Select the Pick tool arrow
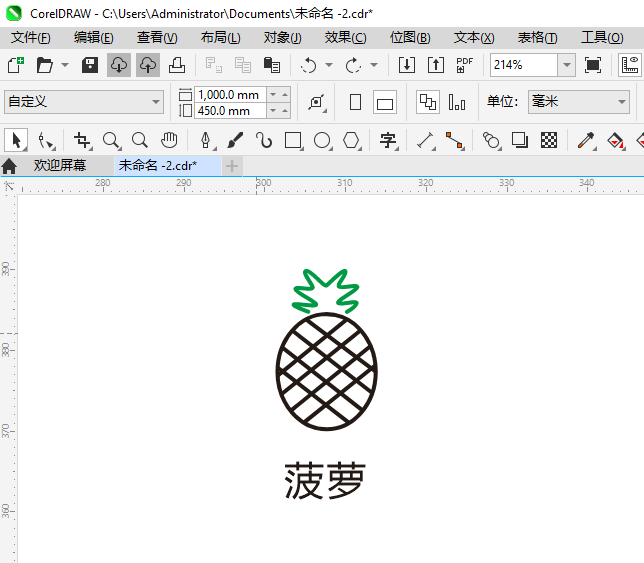This screenshot has width=644, height=563. (x=16, y=140)
